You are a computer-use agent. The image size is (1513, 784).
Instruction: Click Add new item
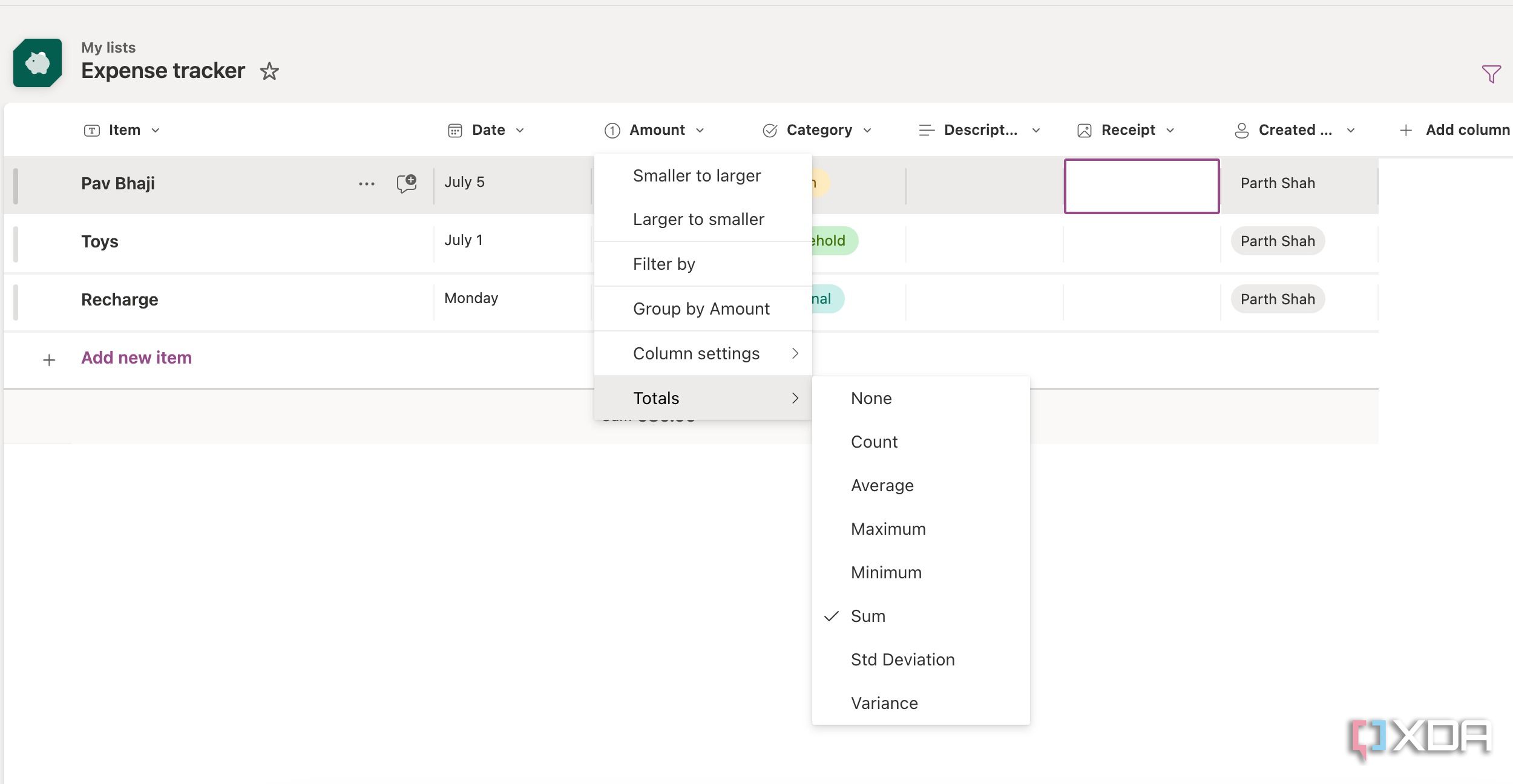click(x=137, y=358)
